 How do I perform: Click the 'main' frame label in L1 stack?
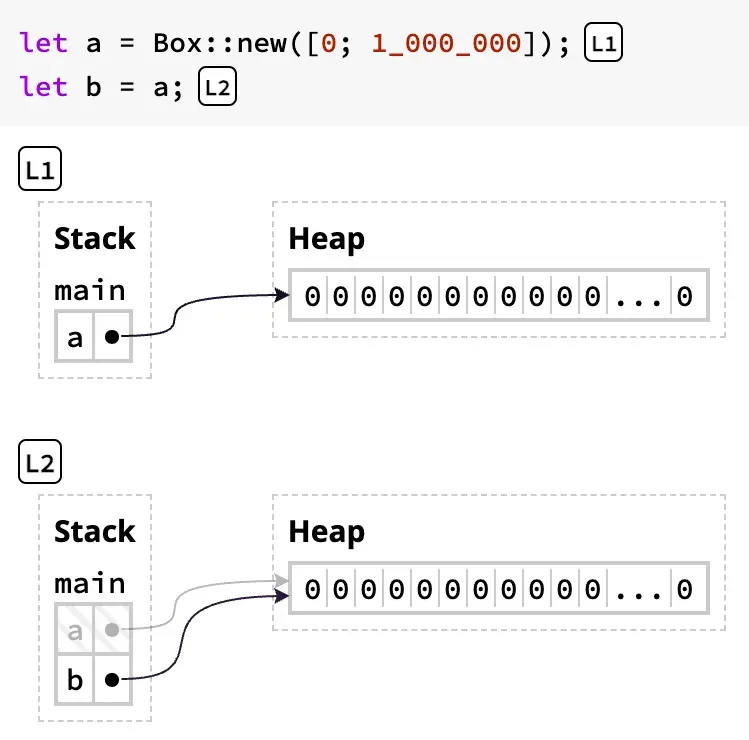tap(90, 291)
